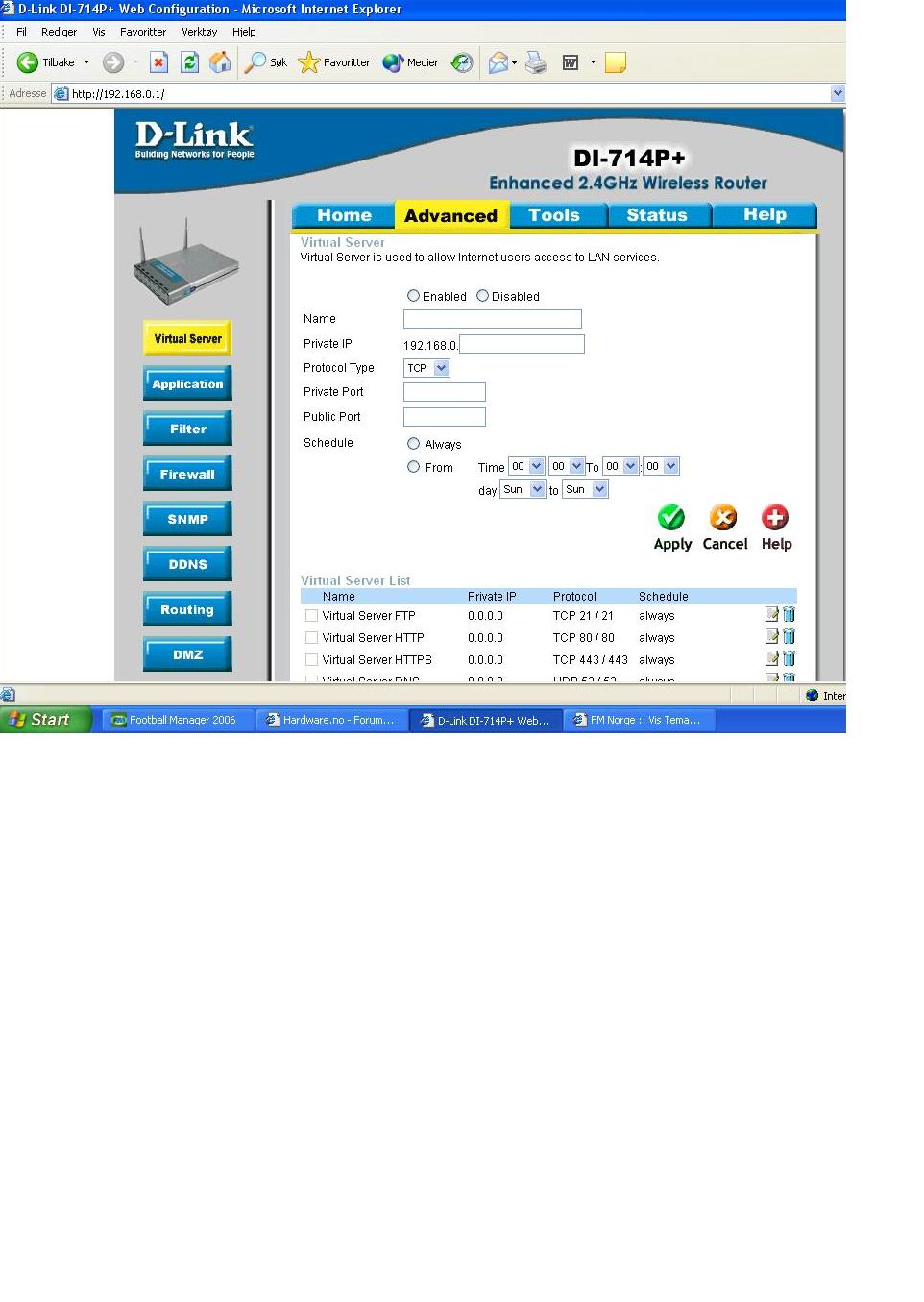Screen dimensions: 924x1302
Task: Open Medier media icon
Action: click(x=393, y=62)
